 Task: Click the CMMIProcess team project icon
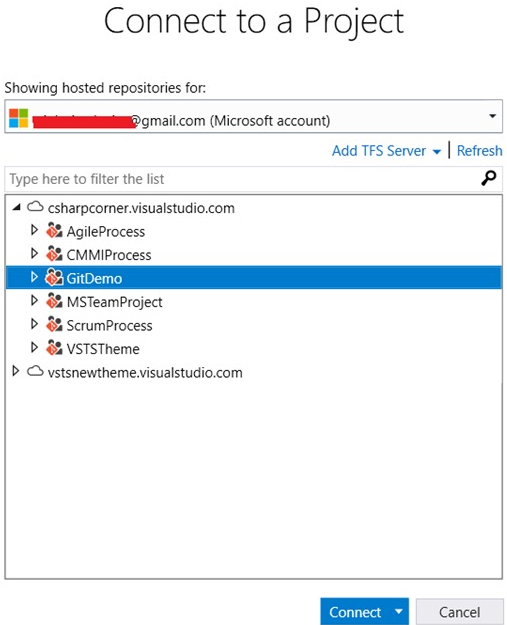click(x=54, y=254)
